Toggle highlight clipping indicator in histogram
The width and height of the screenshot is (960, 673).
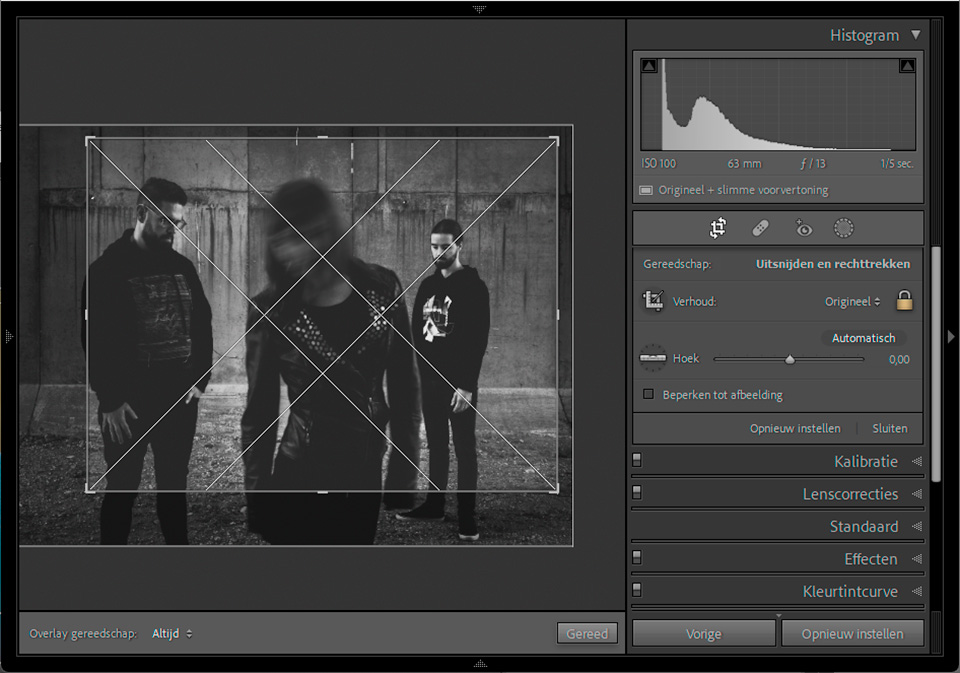pyautogui.click(x=907, y=66)
